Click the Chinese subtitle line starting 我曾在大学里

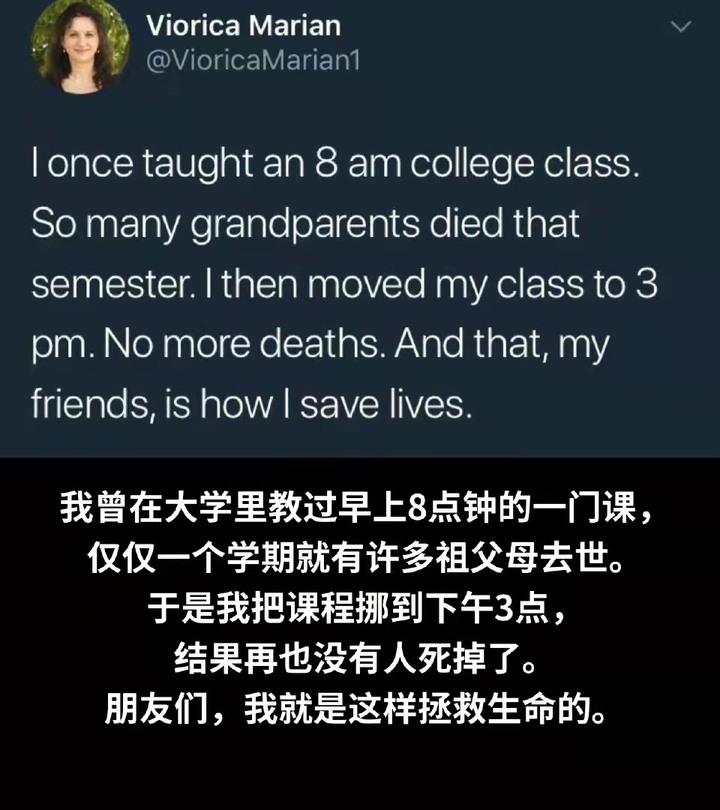[357, 508]
